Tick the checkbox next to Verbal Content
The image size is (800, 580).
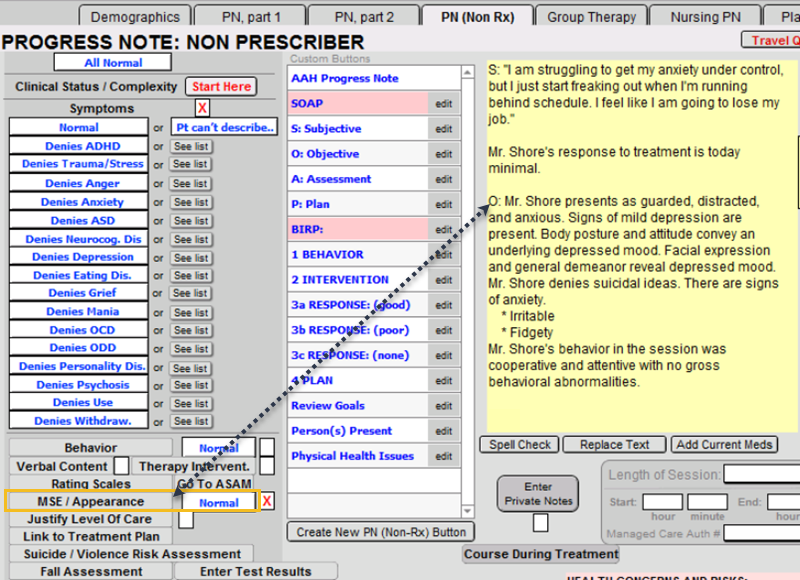tap(121, 466)
